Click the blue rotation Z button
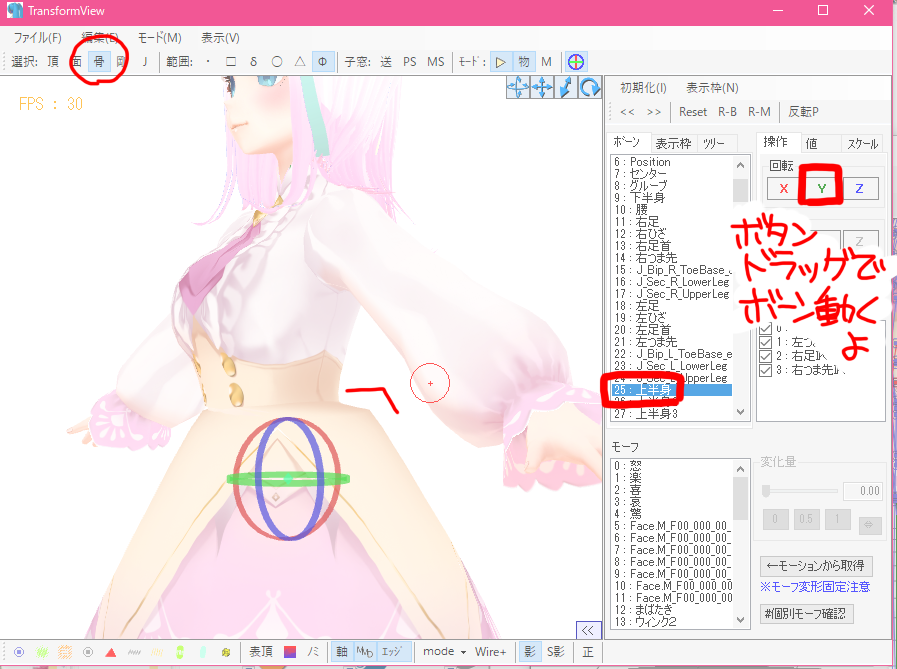This screenshot has height=669, width=897. pyautogui.click(x=859, y=189)
